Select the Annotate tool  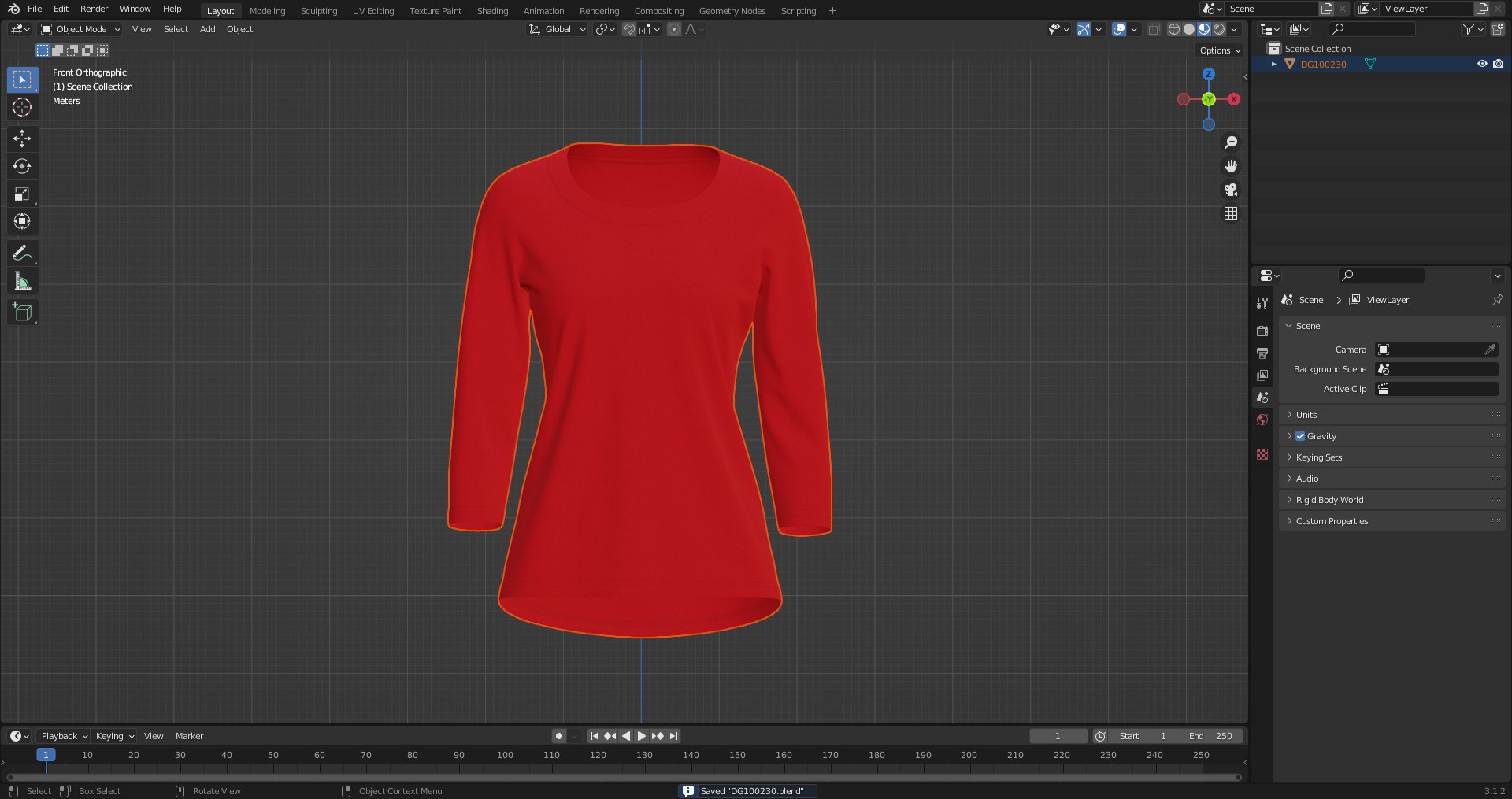(22, 253)
